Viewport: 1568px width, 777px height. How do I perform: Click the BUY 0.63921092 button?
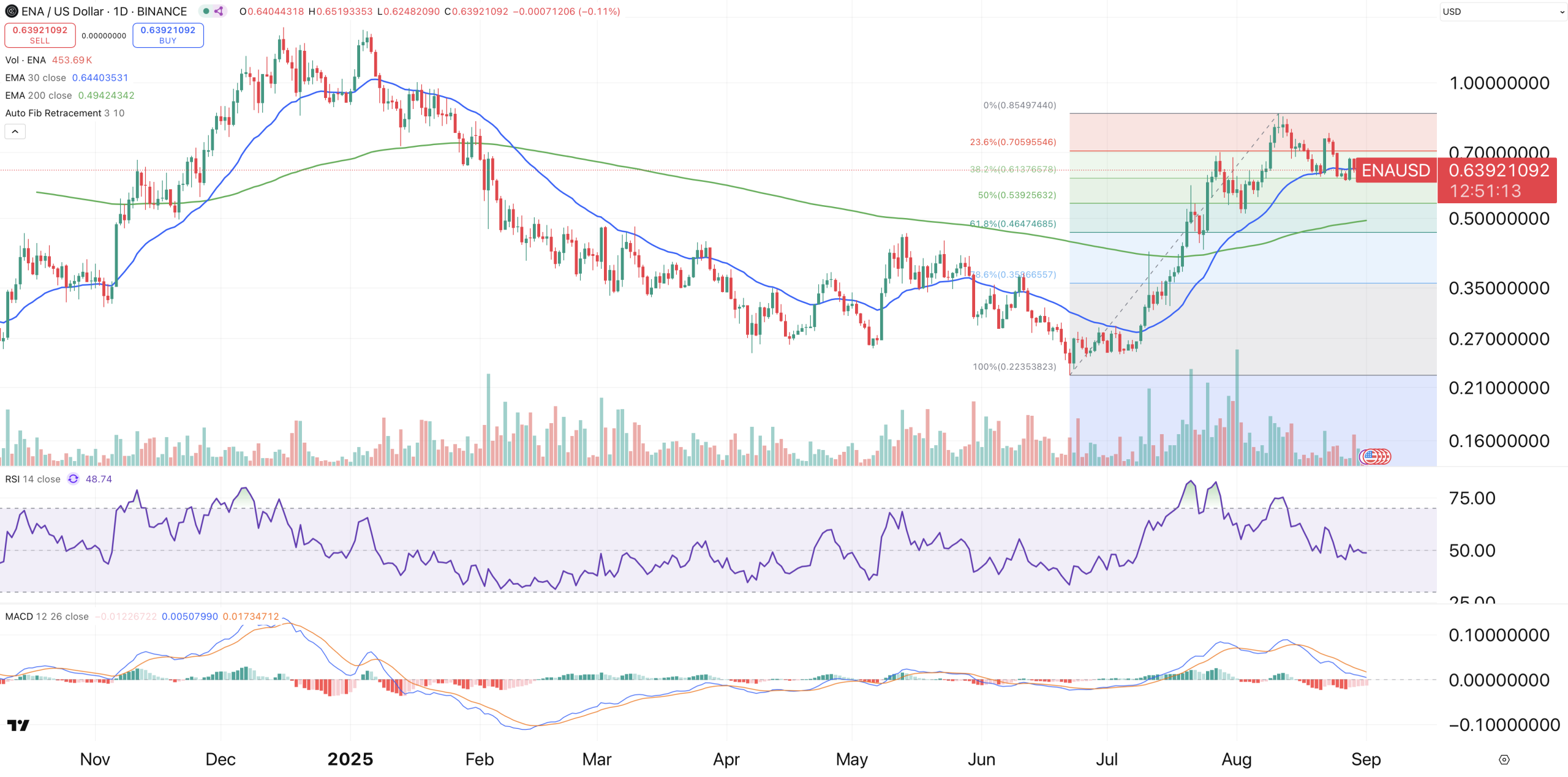(x=168, y=35)
